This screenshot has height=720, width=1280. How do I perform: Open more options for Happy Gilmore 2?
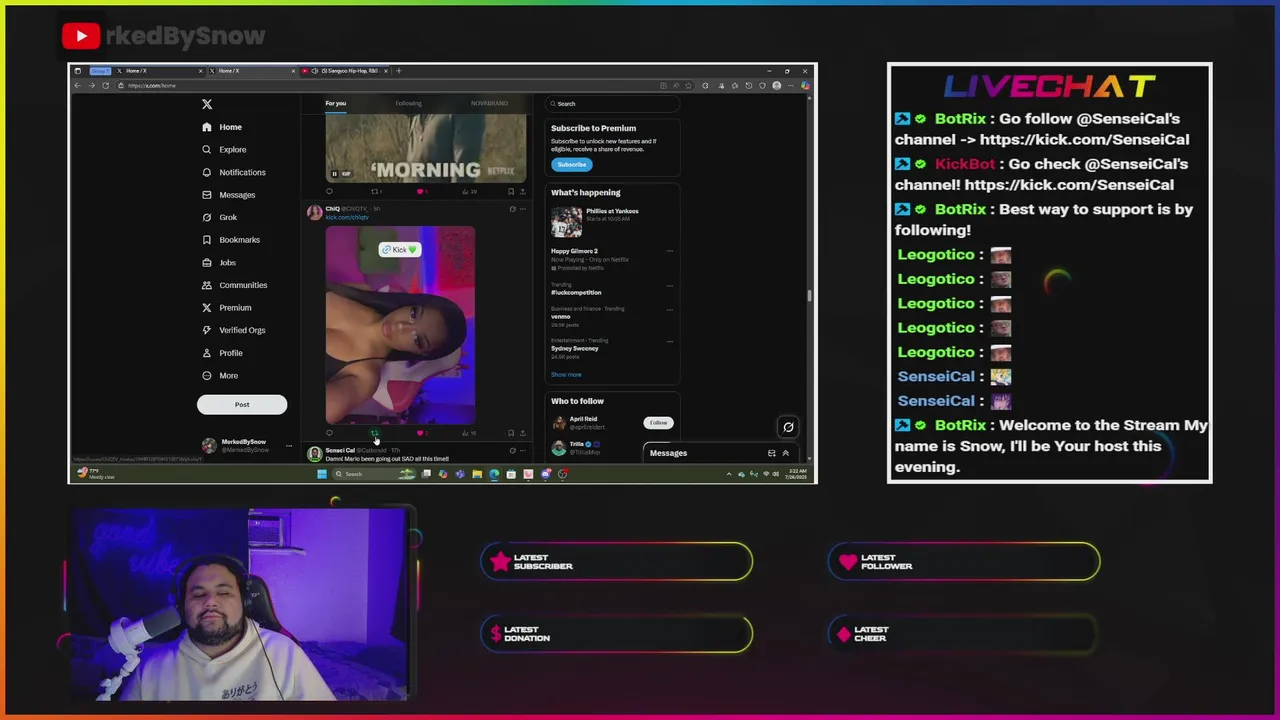click(670, 252)
